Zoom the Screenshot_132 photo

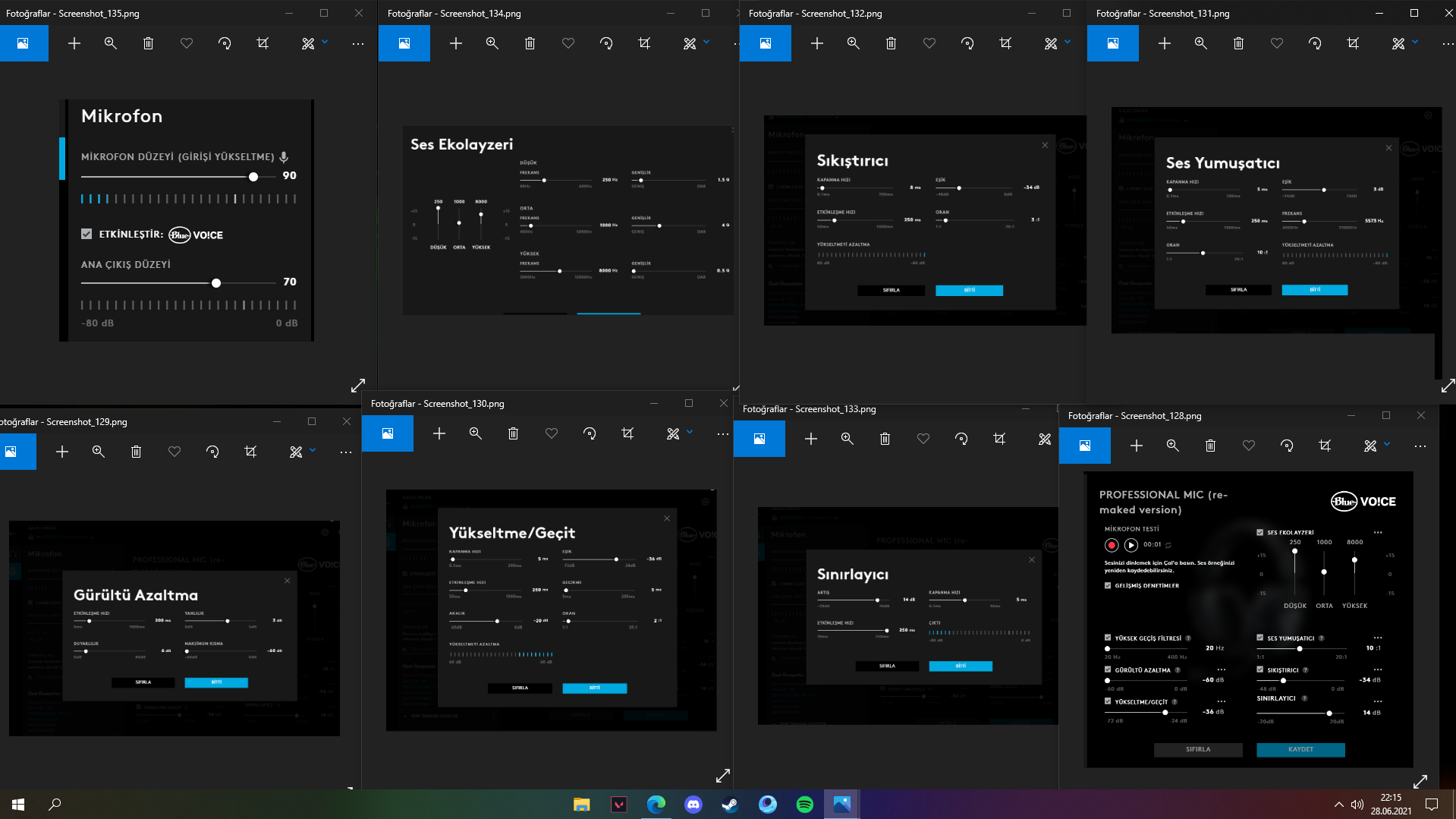[854, 43]
